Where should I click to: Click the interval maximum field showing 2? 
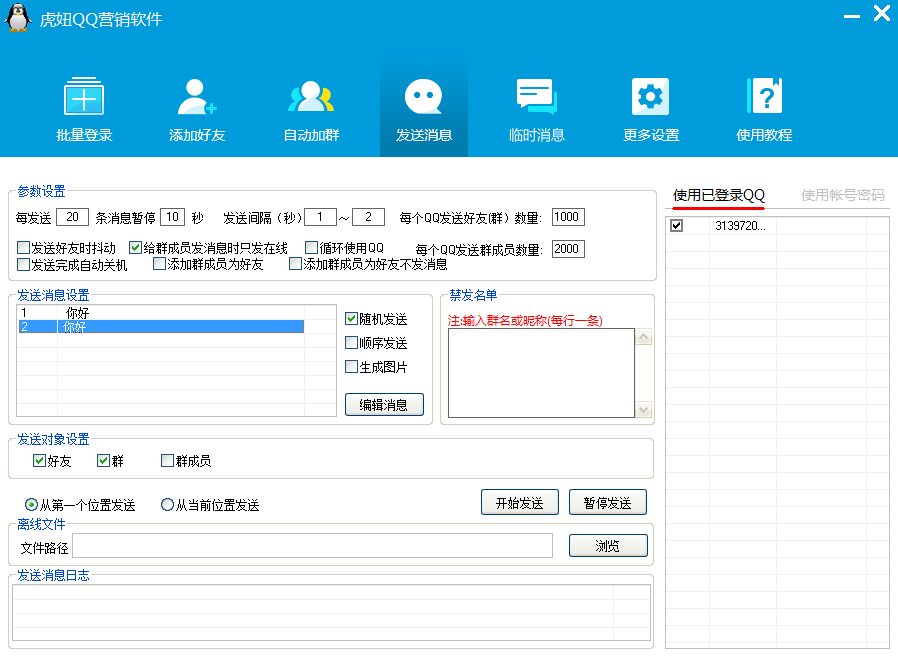click(x=368, y=217)
